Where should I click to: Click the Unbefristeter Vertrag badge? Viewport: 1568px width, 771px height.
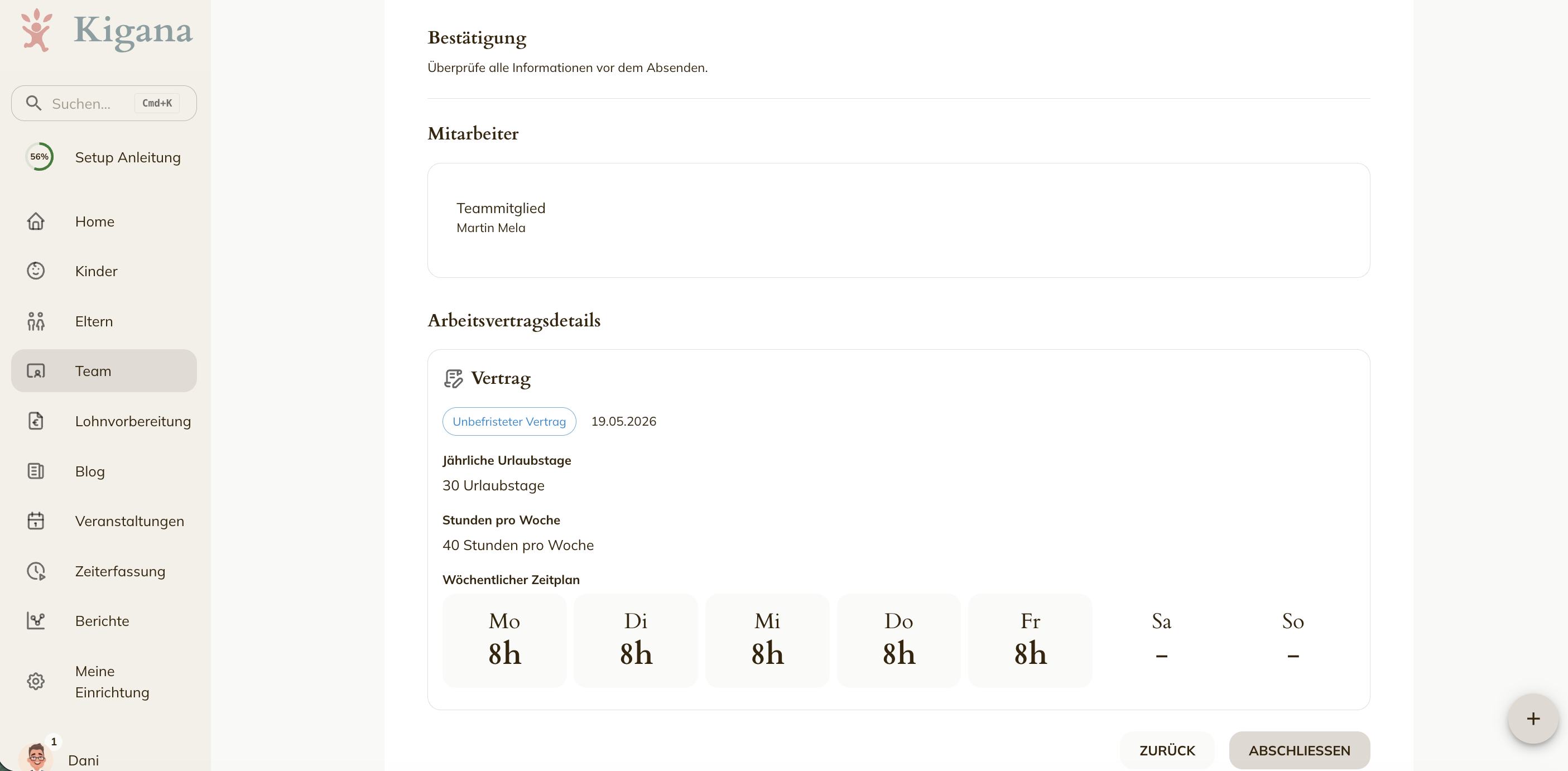(x=509, y=422)
